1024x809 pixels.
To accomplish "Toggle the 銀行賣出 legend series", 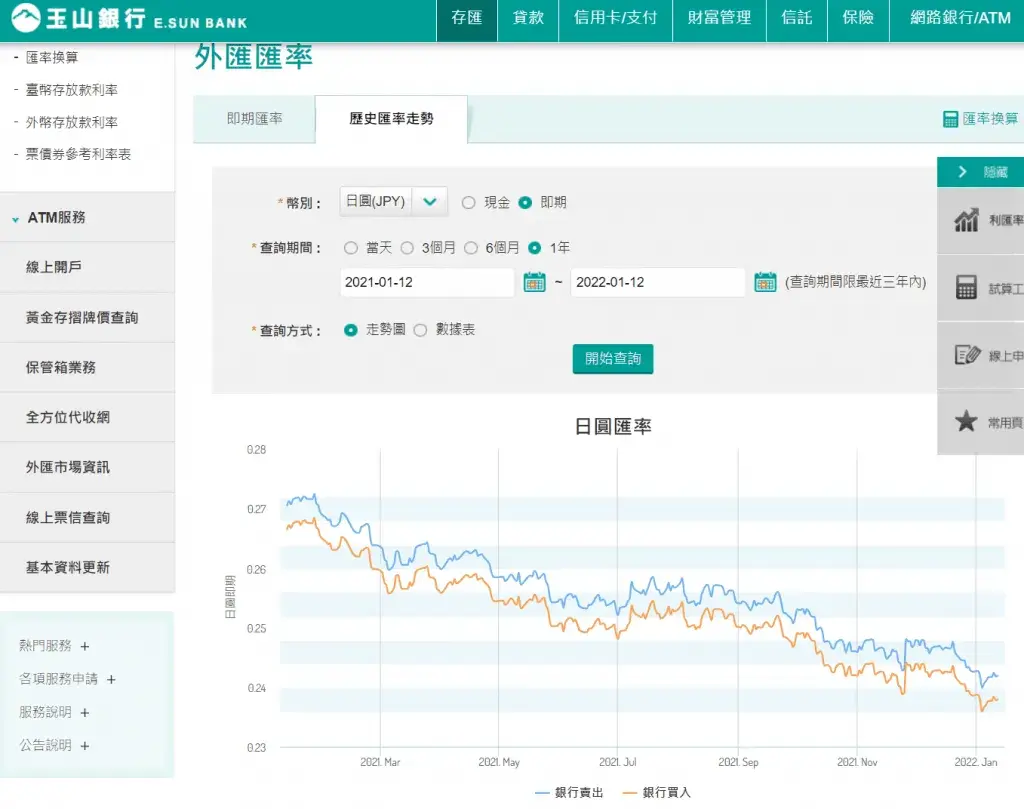I will 569,792.
